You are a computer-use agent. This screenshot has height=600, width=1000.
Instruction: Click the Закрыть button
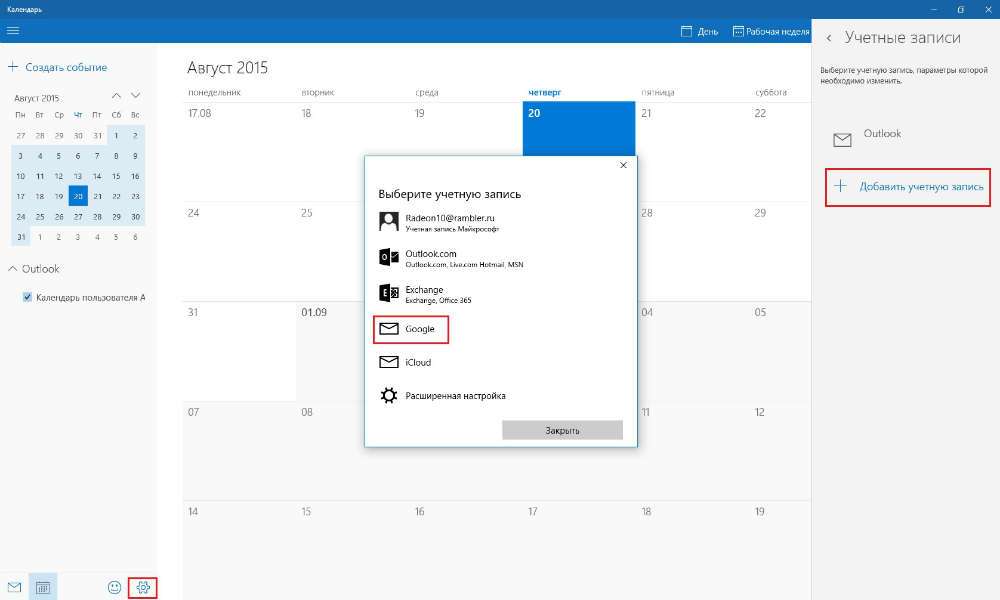(x=562, y=430)
